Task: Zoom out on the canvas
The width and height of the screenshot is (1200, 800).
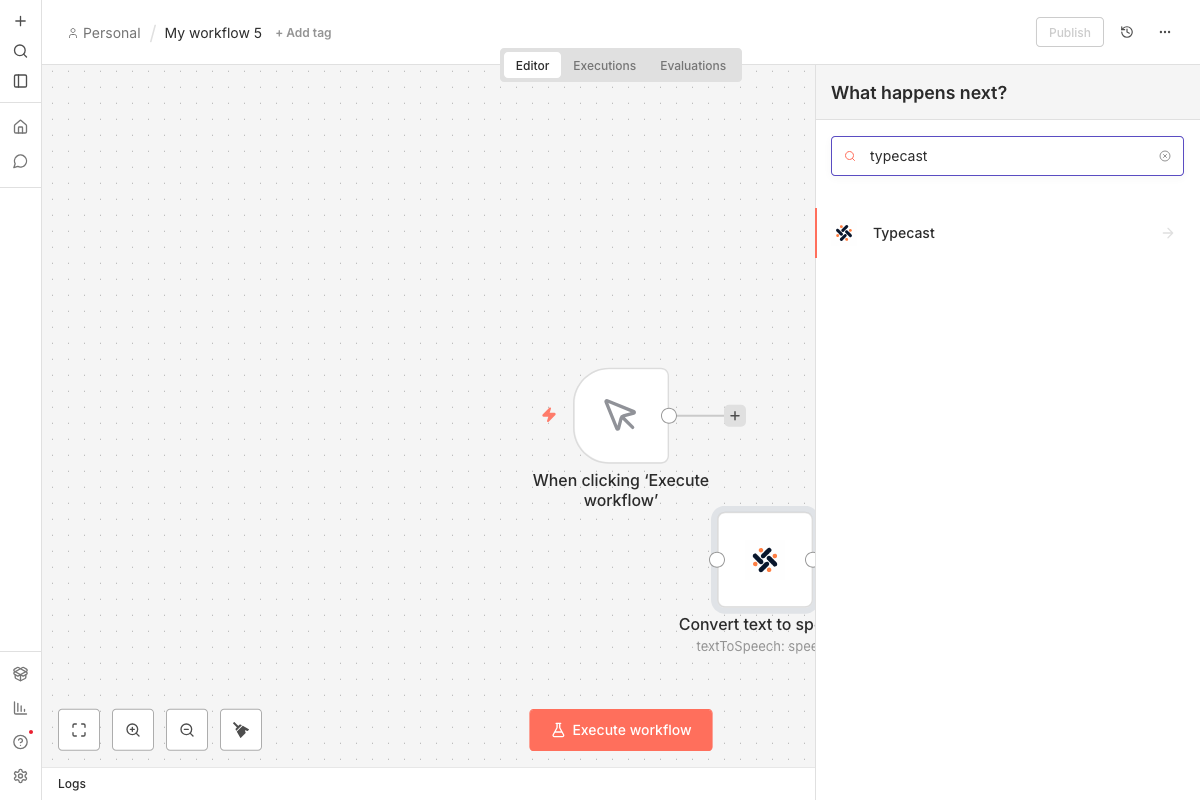Action: (186, 729)
